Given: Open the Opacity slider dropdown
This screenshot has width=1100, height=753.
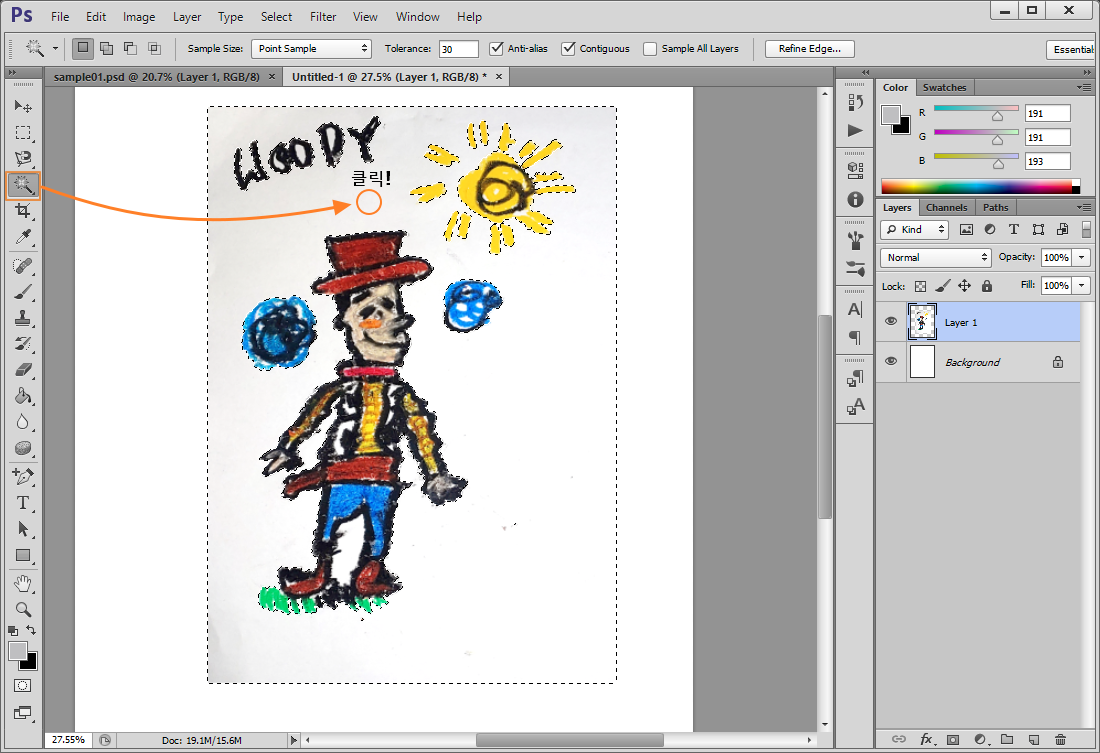Looking at the screenshot, I should tap(1082, 258).
